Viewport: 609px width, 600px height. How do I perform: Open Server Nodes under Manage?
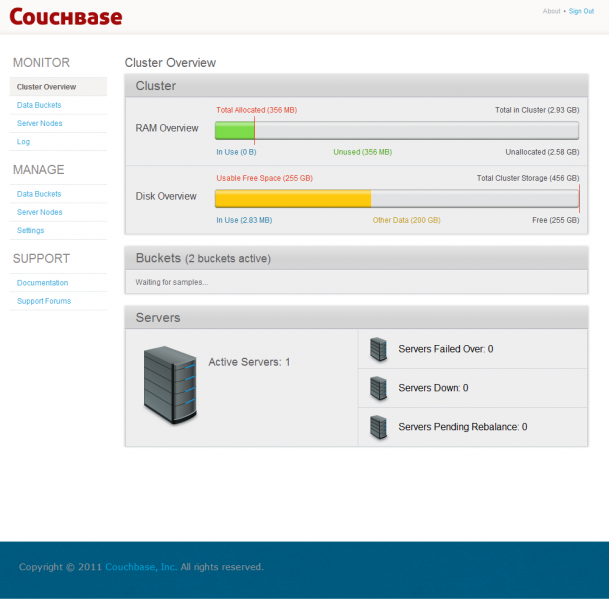(39, 212)
